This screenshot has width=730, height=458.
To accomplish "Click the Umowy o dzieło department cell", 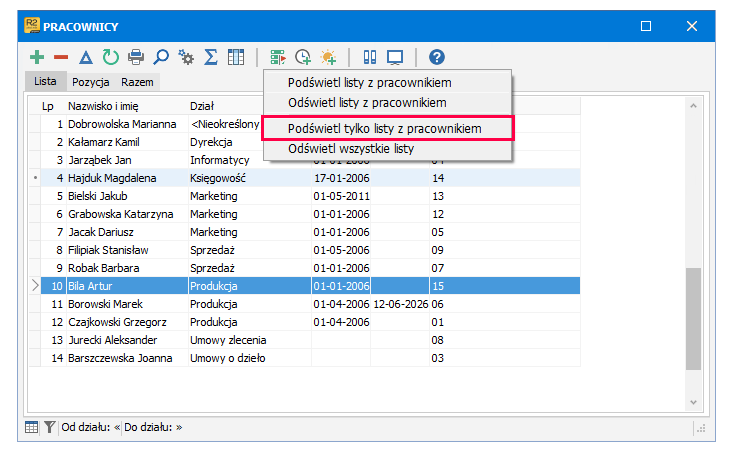I will click(250, 358).
